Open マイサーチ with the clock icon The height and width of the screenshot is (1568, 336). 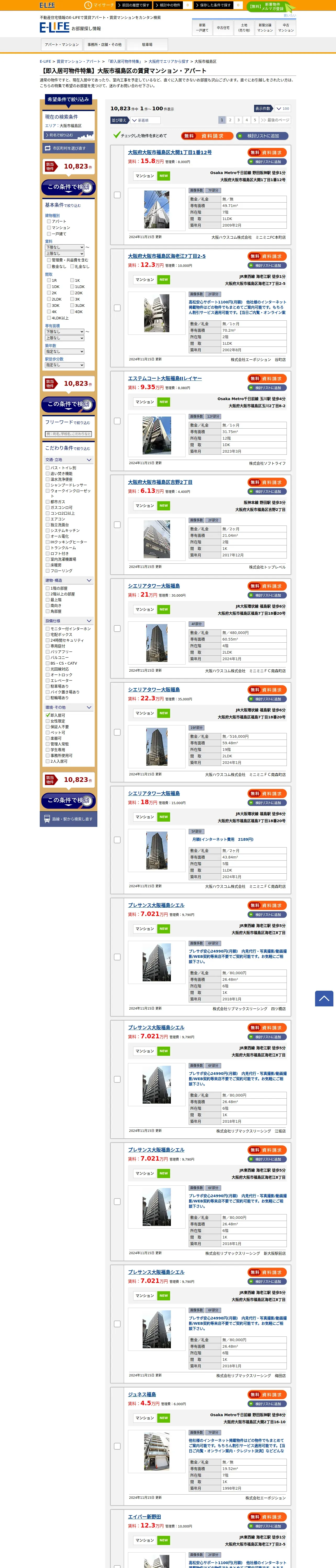[x=99, y=5]
